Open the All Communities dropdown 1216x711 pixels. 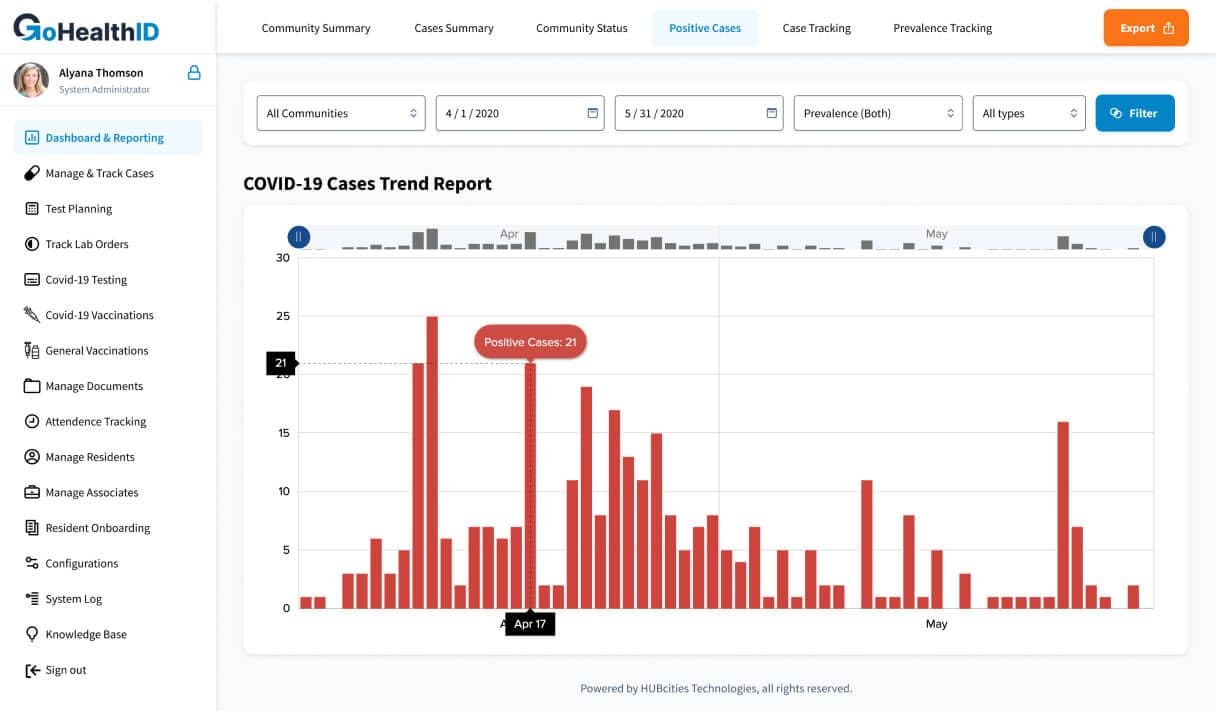tap(341, 113)
